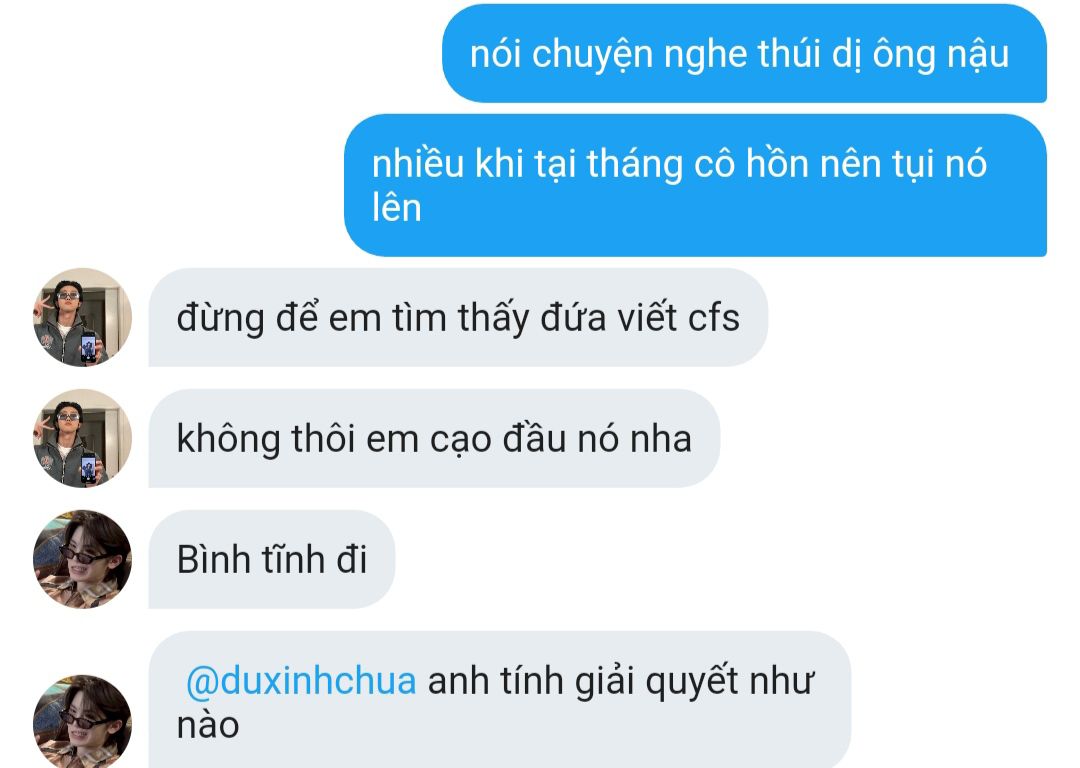Open avatar beside "không thôi em cạo đầu" message

click(83, 438)
